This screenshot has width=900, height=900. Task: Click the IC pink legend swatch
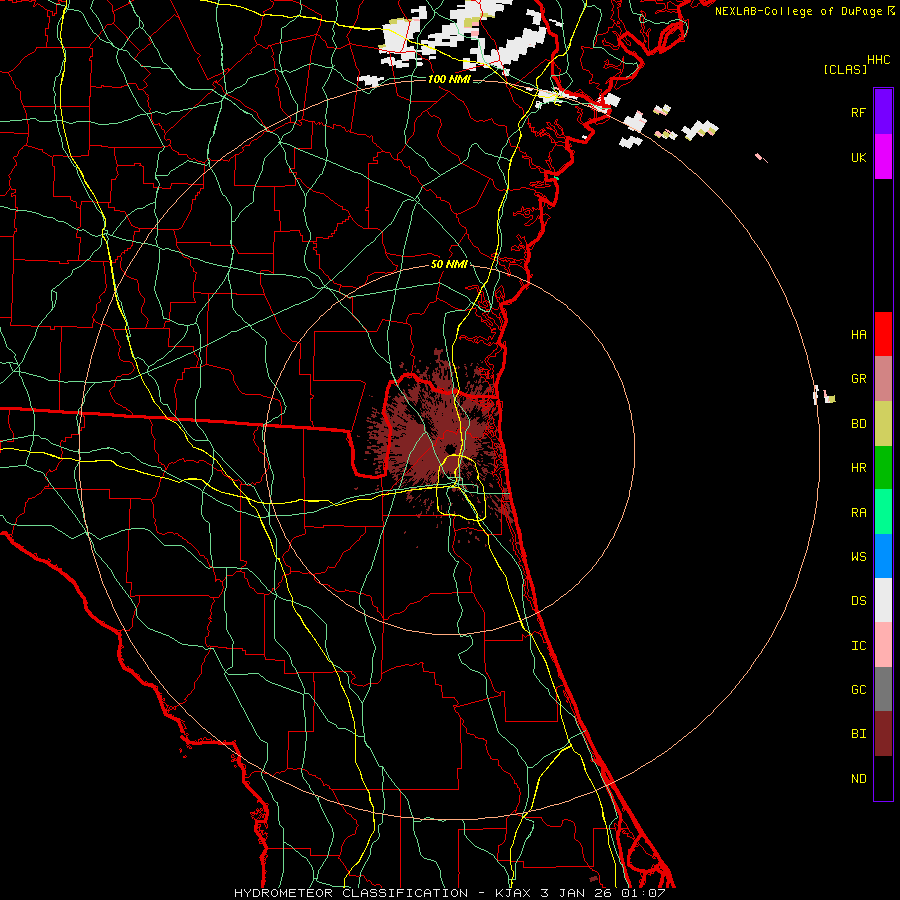click(x=883, y=645)
